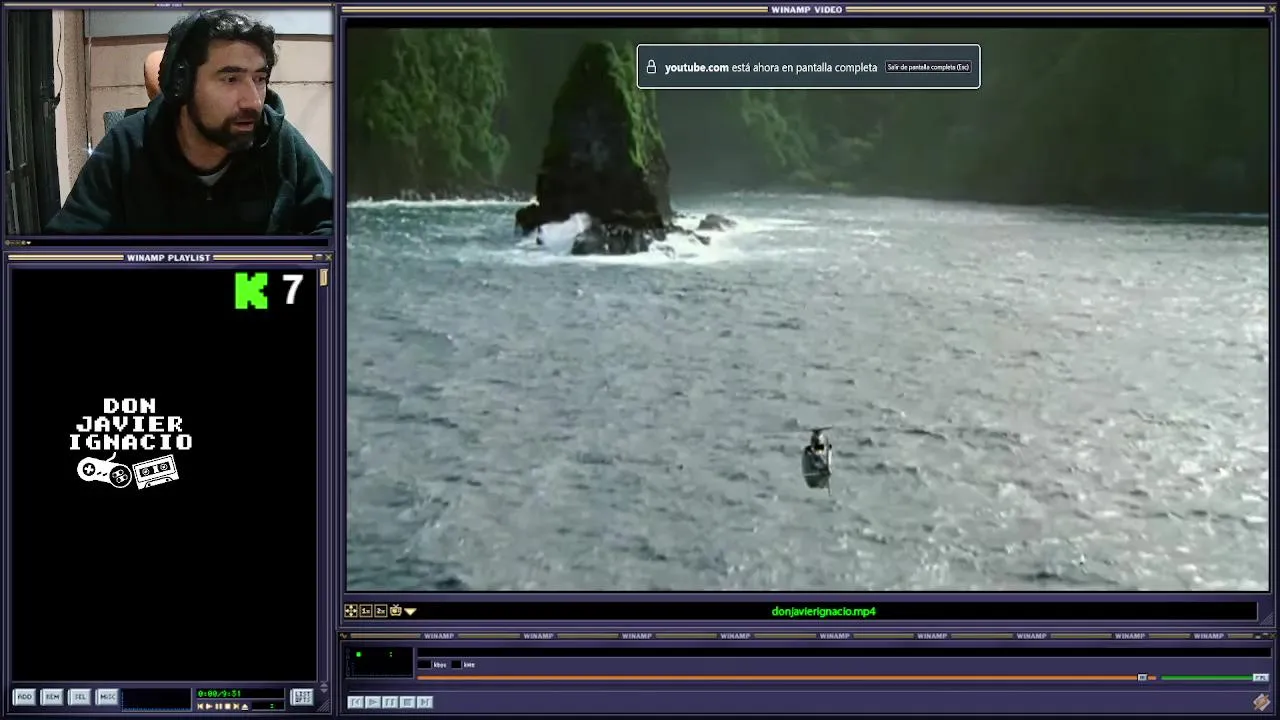
Task: Open the ADD menu in playlist
Action: 25,697
